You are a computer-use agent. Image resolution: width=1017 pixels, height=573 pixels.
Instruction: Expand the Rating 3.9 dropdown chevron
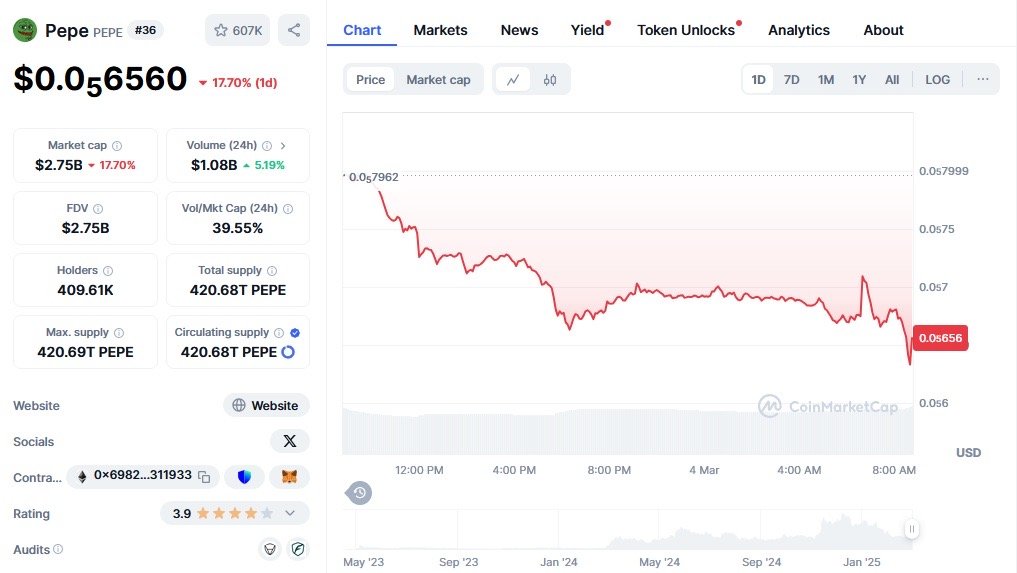click(290, 513)
